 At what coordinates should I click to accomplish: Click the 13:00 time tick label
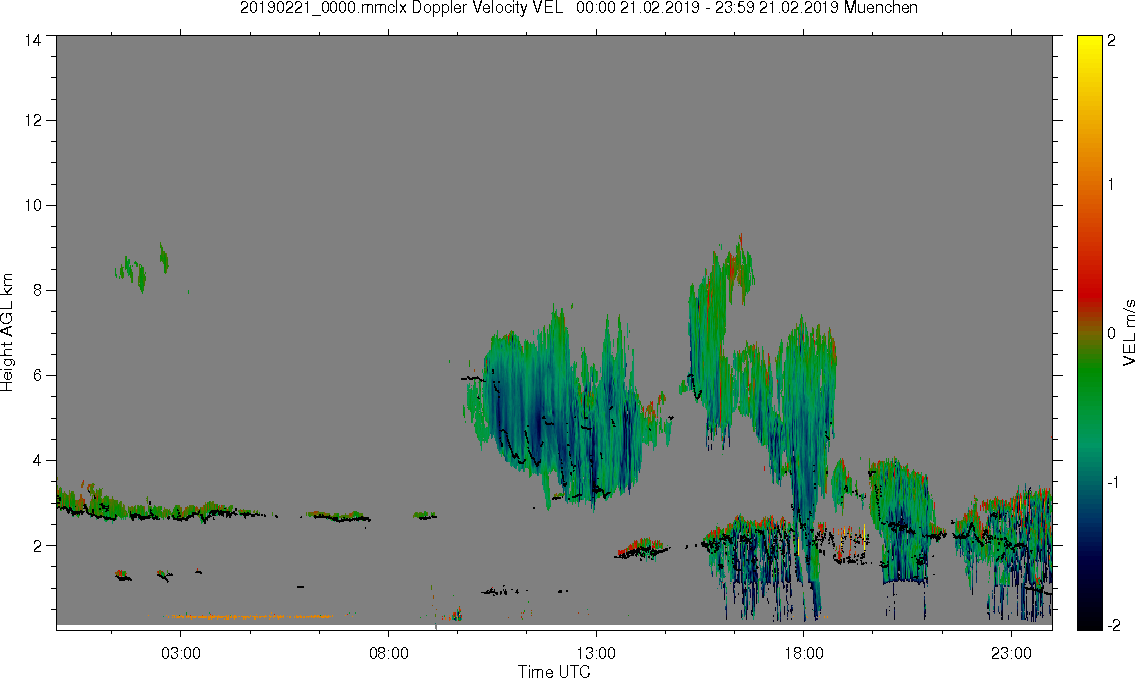tap(596, 653)
